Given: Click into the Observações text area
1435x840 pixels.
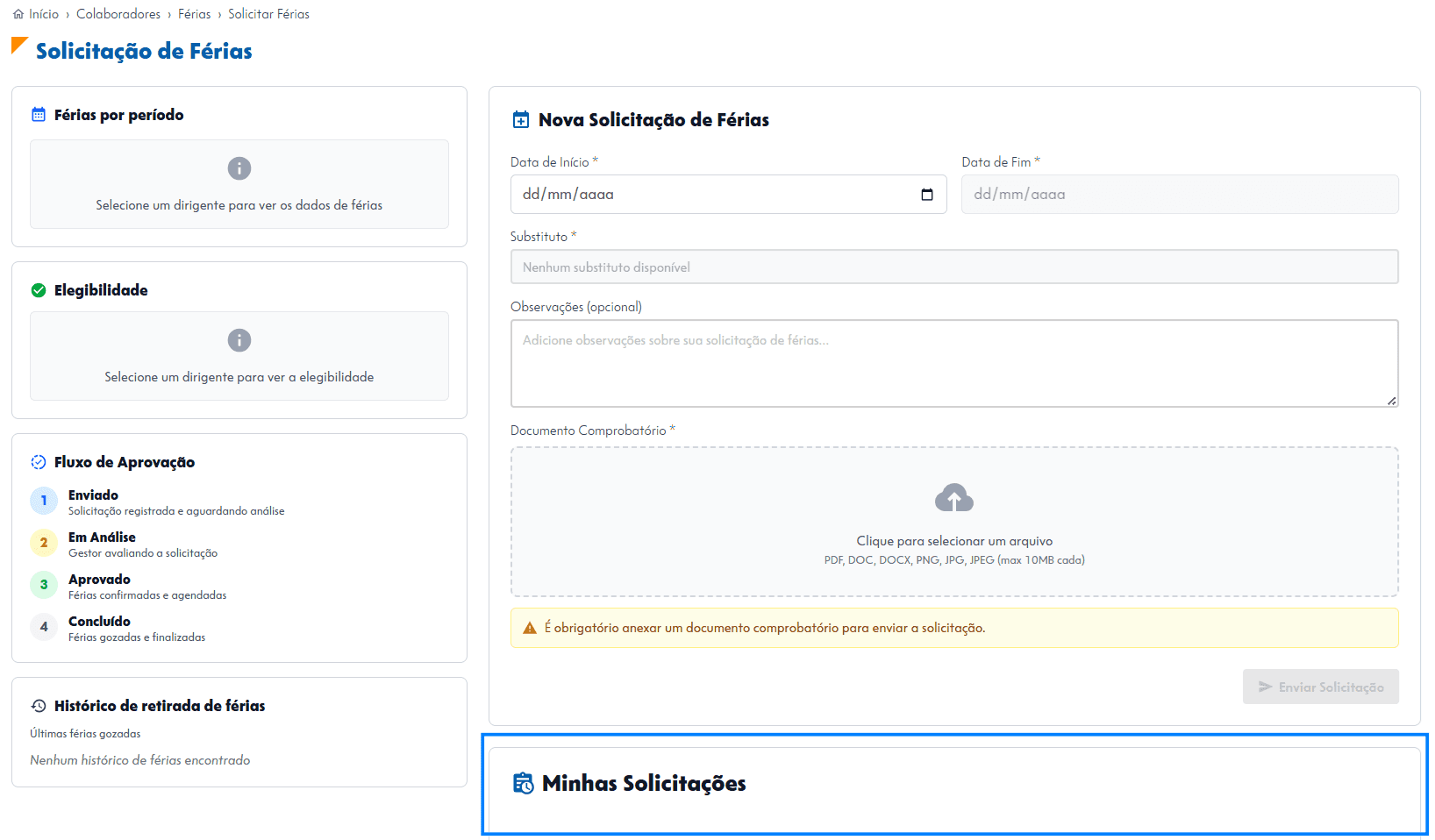Looking at the screenshot, I should (x=954, y=363).
